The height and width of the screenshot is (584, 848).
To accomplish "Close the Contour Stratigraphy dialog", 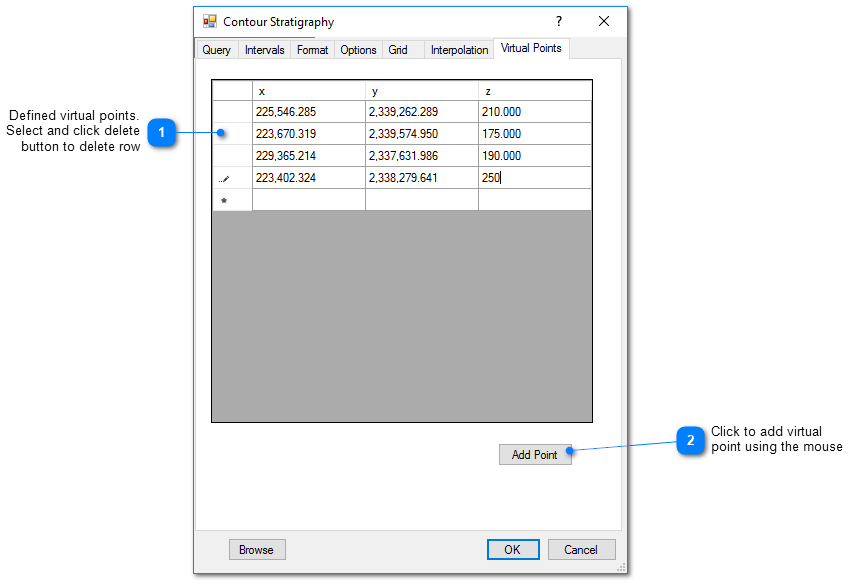I will 604,21.
